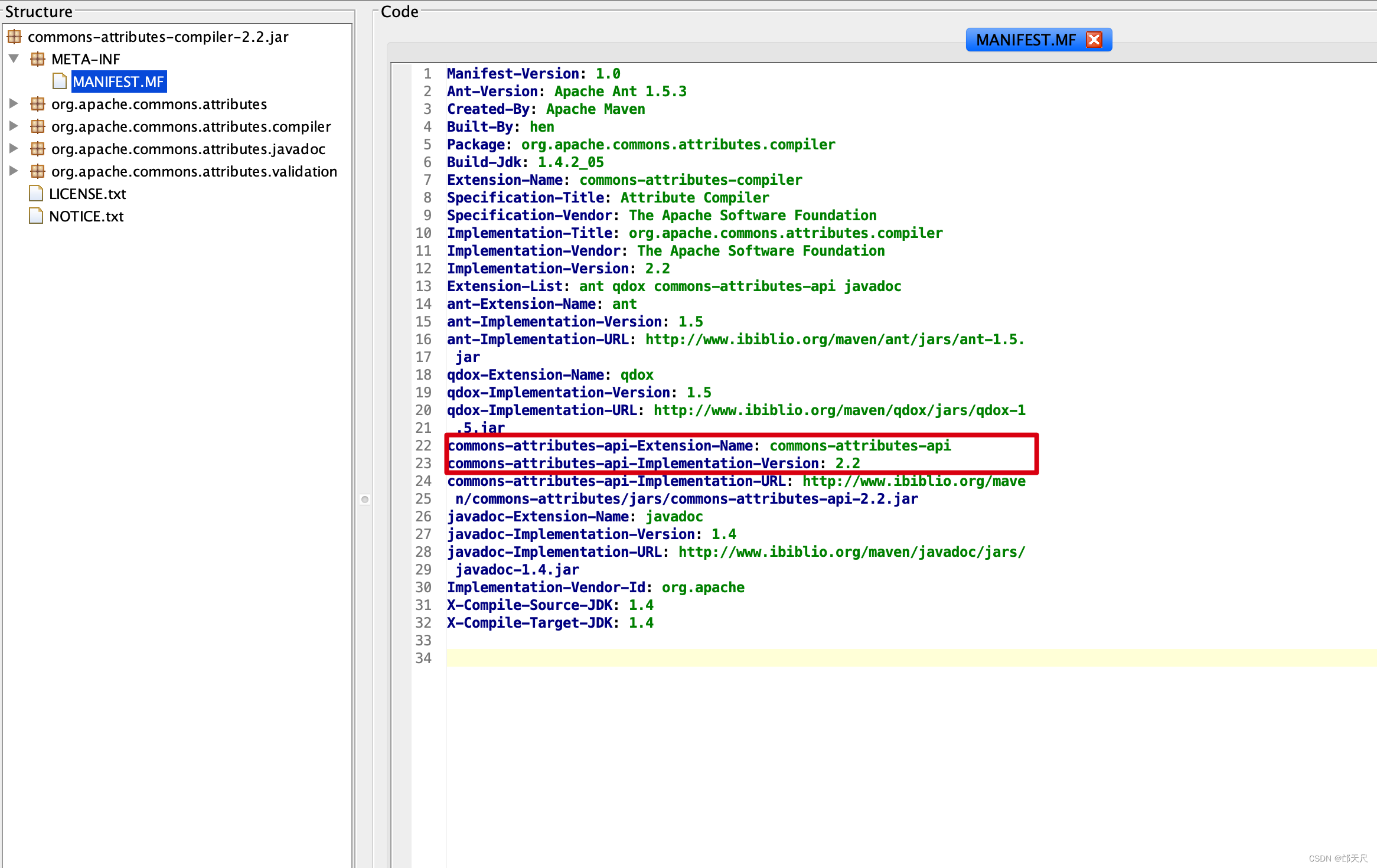The height and width of the screenshot is (868, 1377).
Task: Select NOTICE.txt in the structure tree
Action: pyautogui.click(x=86, y=216)
